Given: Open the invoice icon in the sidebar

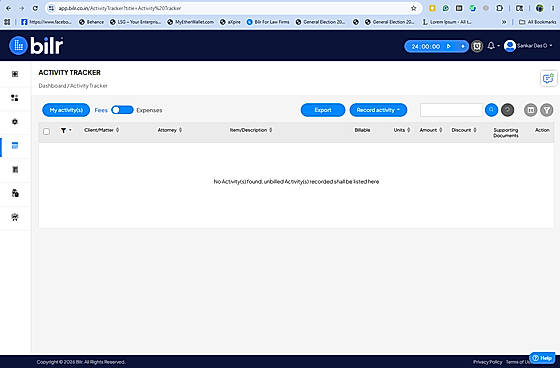Looking at the screenshot, I should (15, 169).
